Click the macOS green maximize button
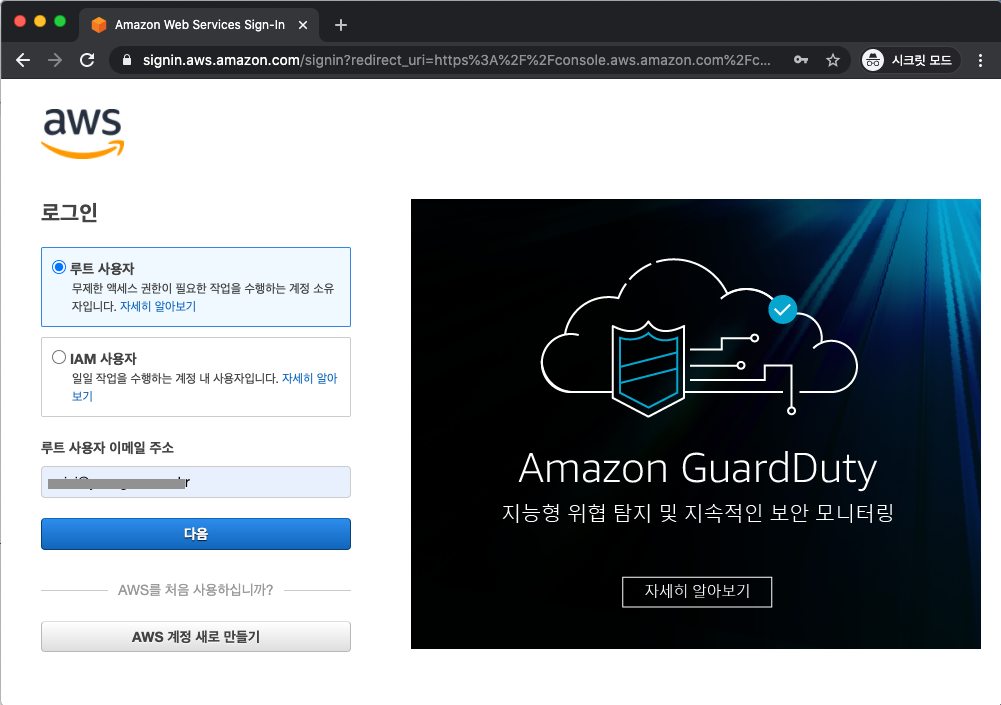Screen dimensions: 1001x705 (60, 21)
